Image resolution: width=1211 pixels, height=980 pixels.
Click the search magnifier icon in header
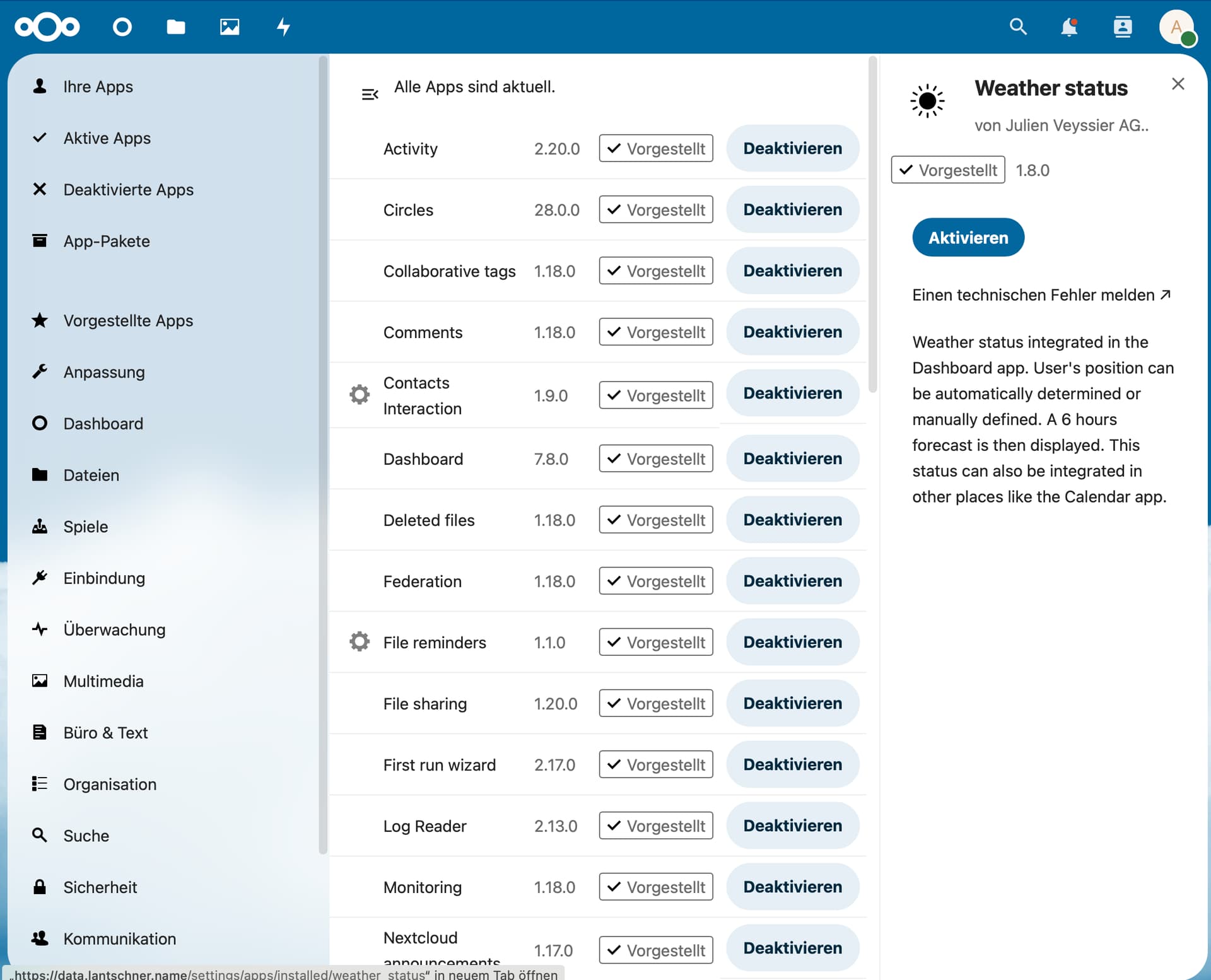[x=1018, y=26]
